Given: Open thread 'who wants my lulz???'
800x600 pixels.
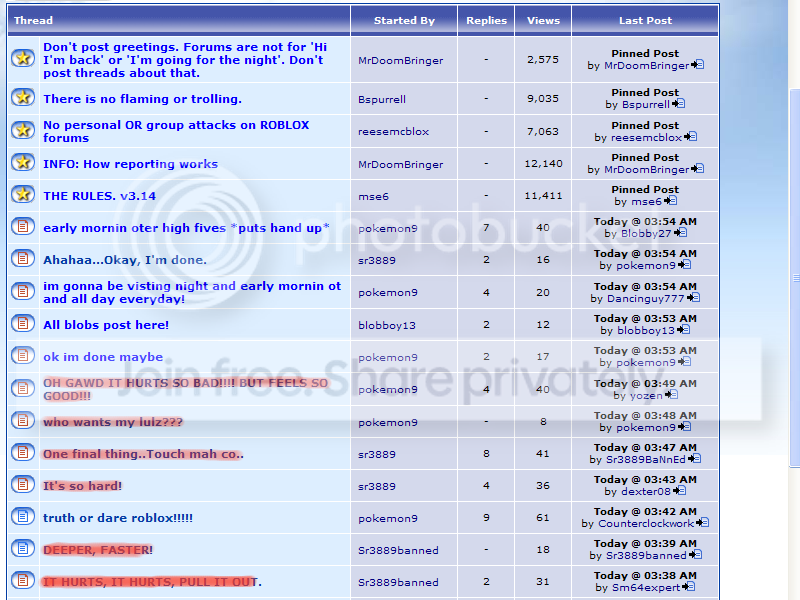Looking at the screenshot, I should tap(113, 422).
